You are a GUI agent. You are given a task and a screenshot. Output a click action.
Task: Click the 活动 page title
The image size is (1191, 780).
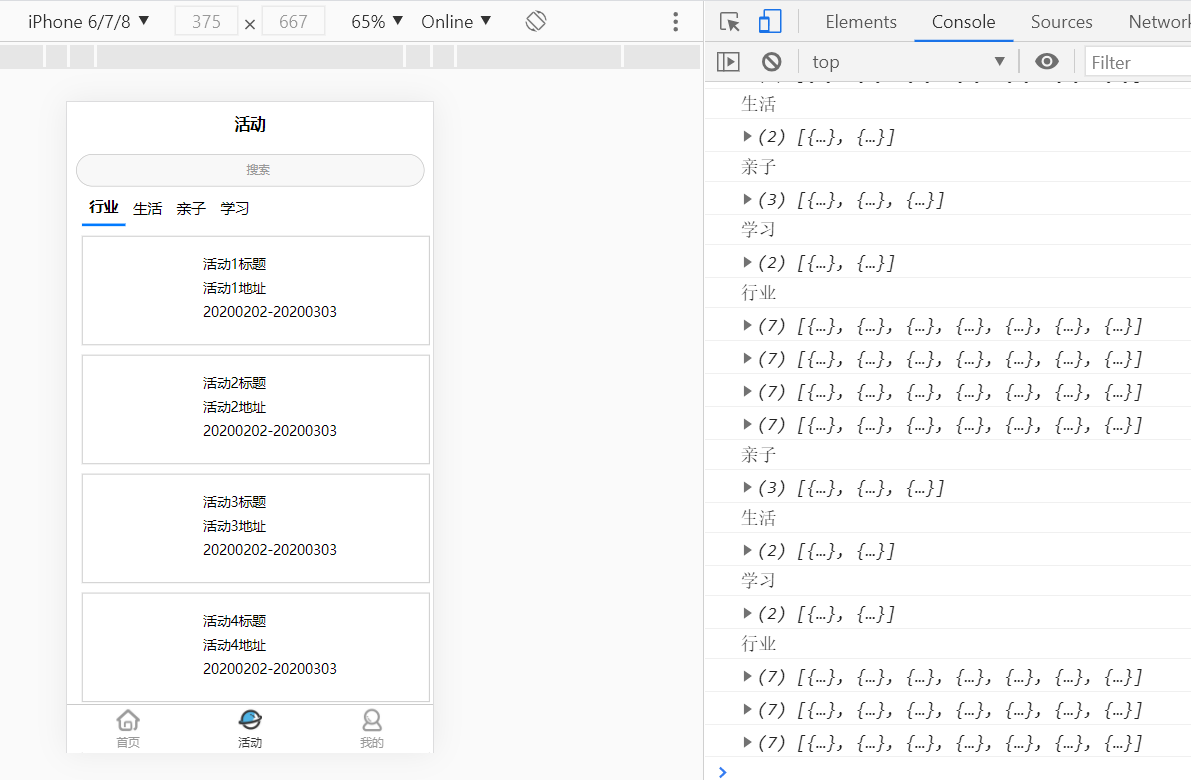click(x=250, y=125)
